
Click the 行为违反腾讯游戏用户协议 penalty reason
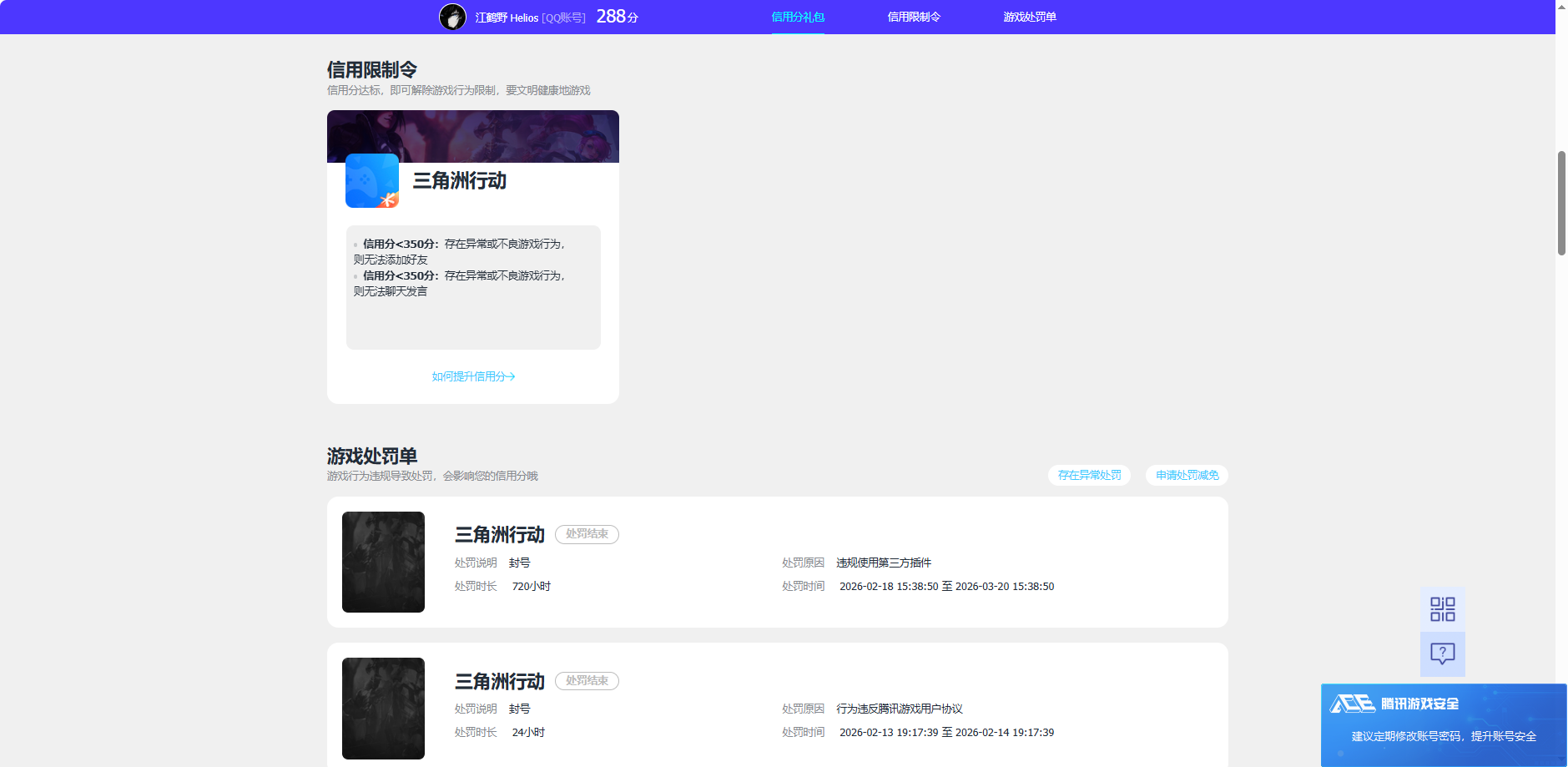pyautogui.click(x=900, y=709)
